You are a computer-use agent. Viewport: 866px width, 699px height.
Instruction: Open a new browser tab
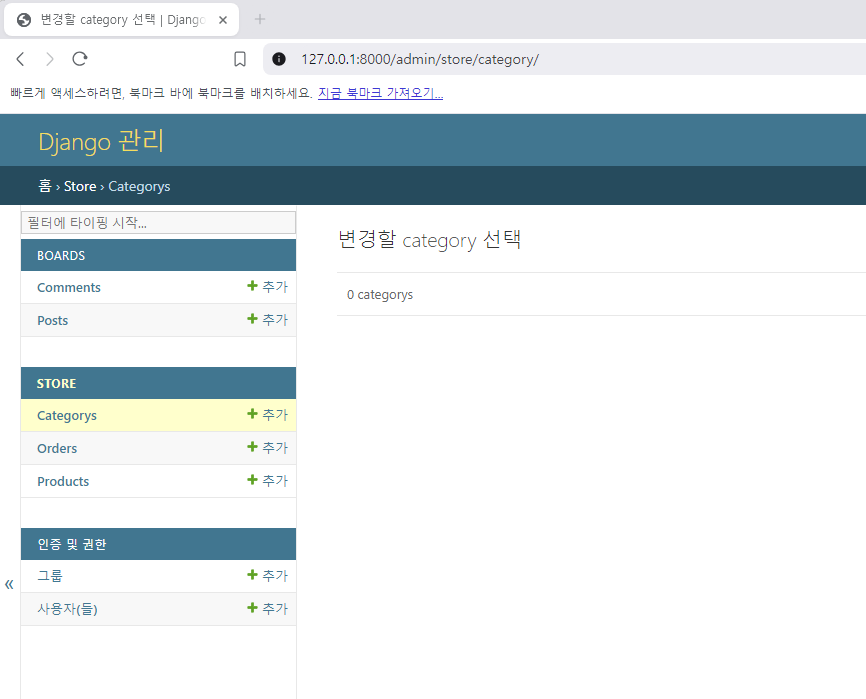click(260, 19)
